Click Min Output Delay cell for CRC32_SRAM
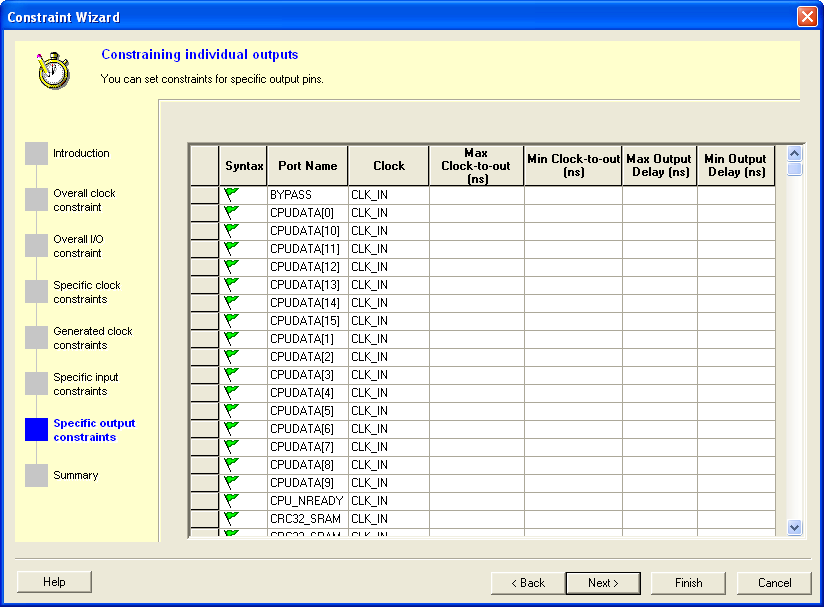 point(736,519)
